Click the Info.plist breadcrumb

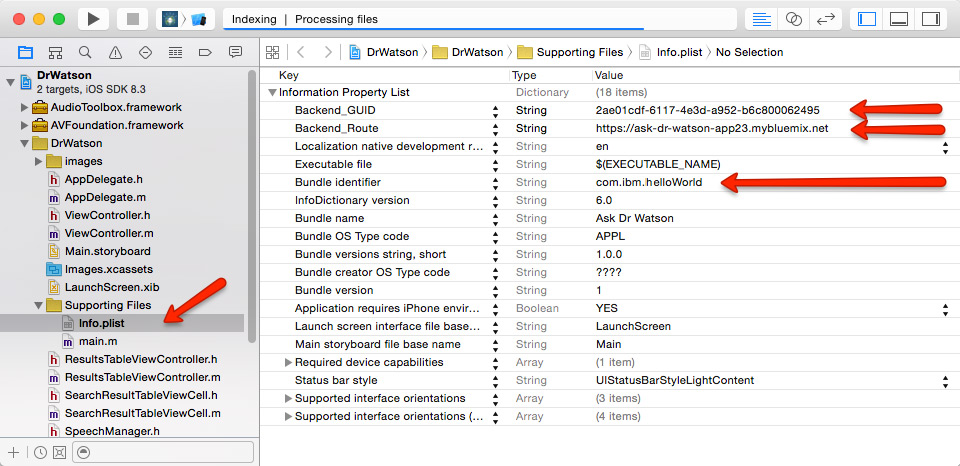[672, 52]
